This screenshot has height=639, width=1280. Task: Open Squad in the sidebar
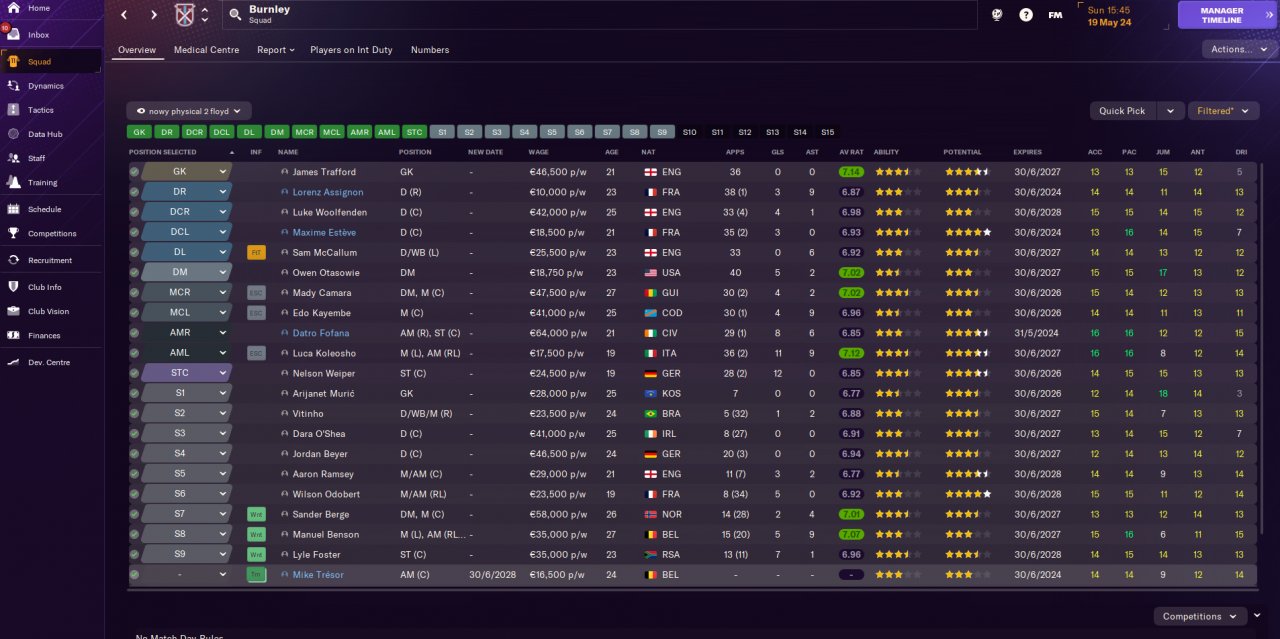point(51,62)
